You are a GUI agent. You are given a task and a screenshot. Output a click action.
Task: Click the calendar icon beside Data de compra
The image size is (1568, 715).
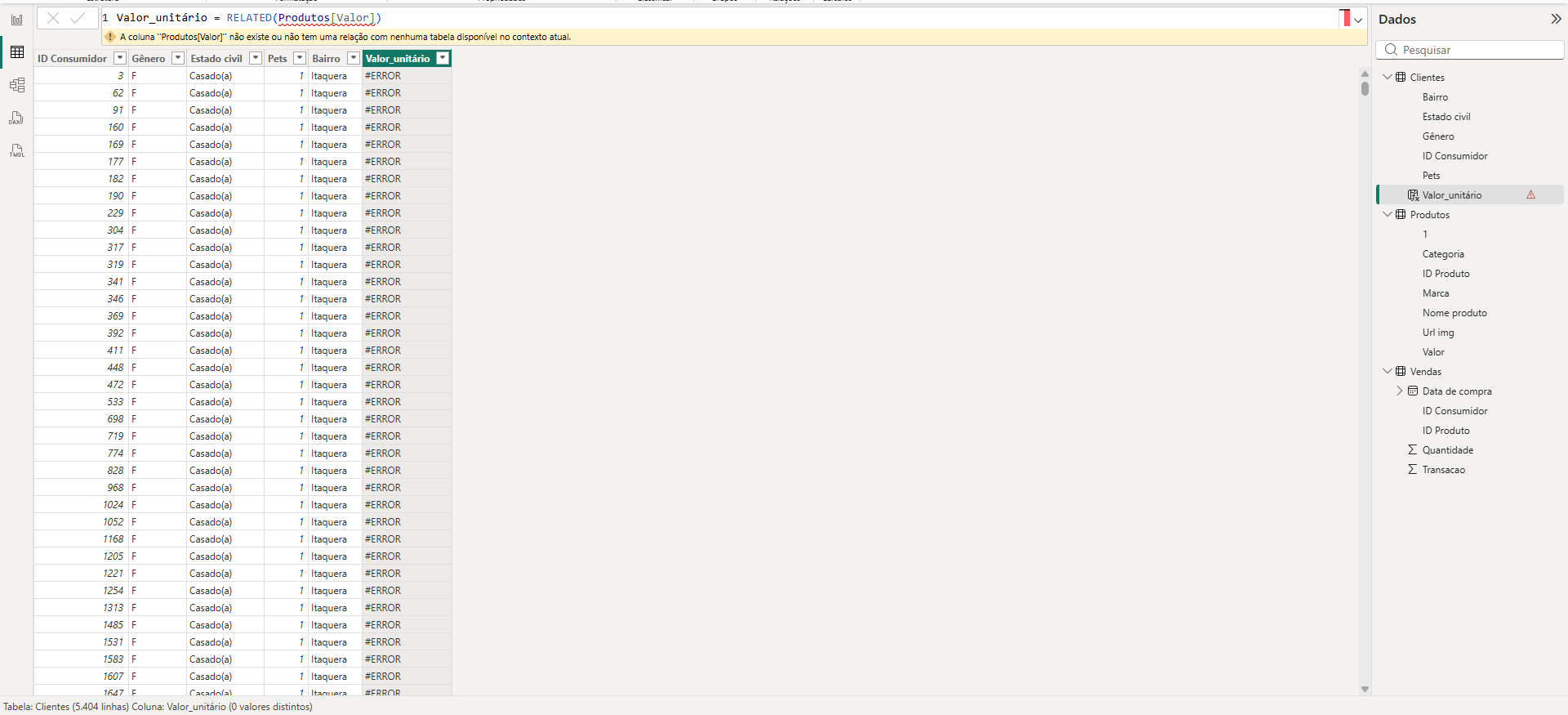pyautogui.click(x=1413, y=391)
